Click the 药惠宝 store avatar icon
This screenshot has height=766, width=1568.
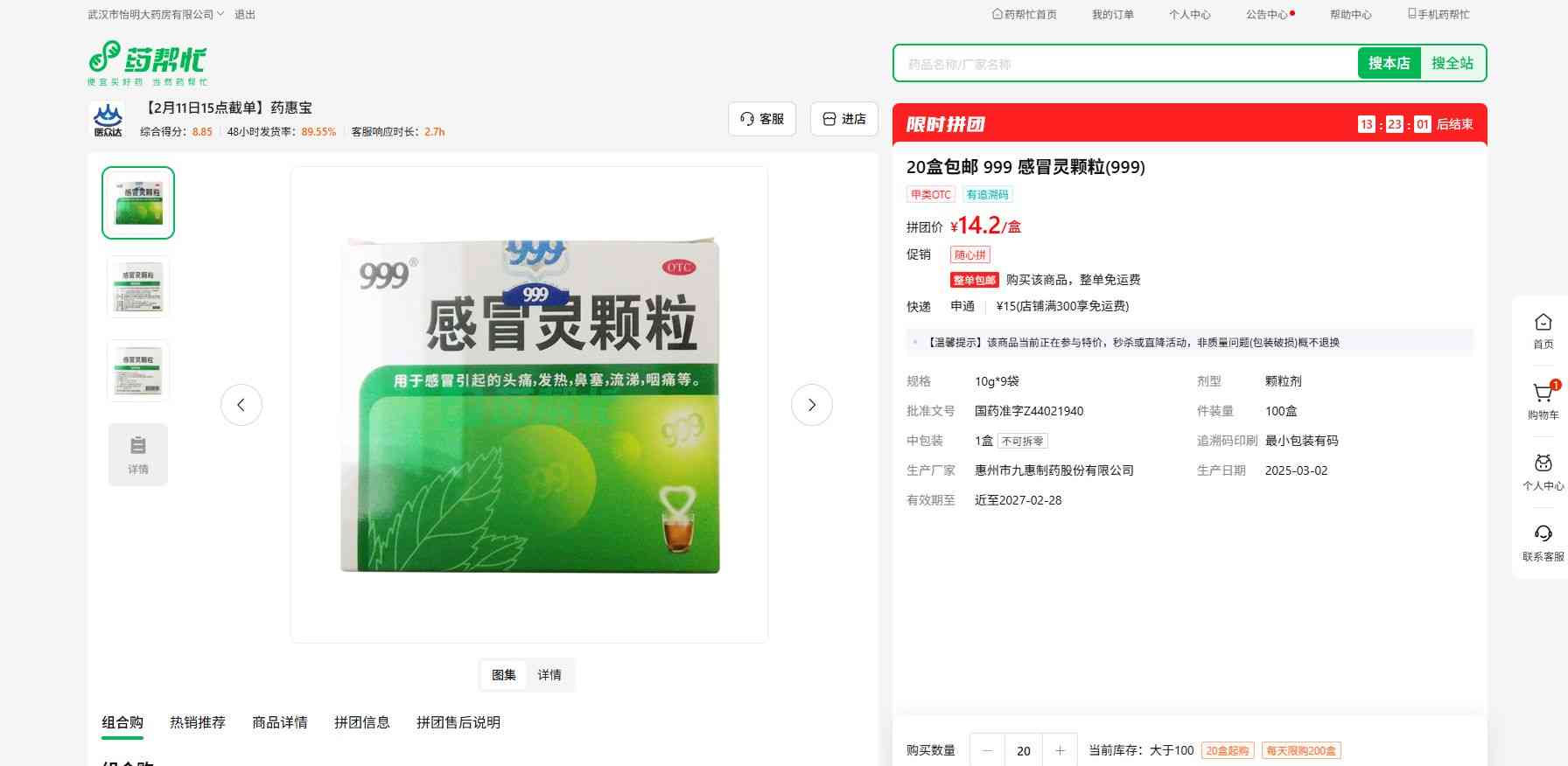[x=108, y=120]
